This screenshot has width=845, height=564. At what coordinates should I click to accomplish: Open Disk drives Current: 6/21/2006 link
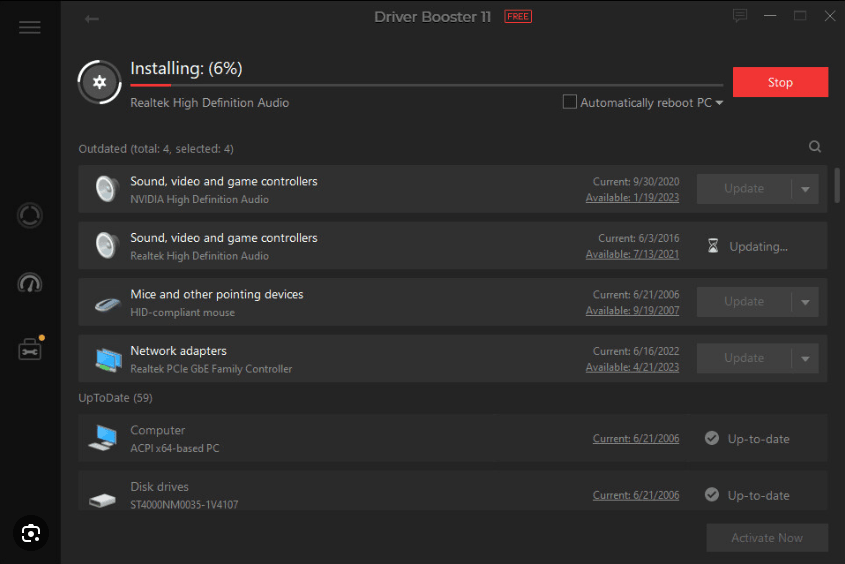click(636, 495)
